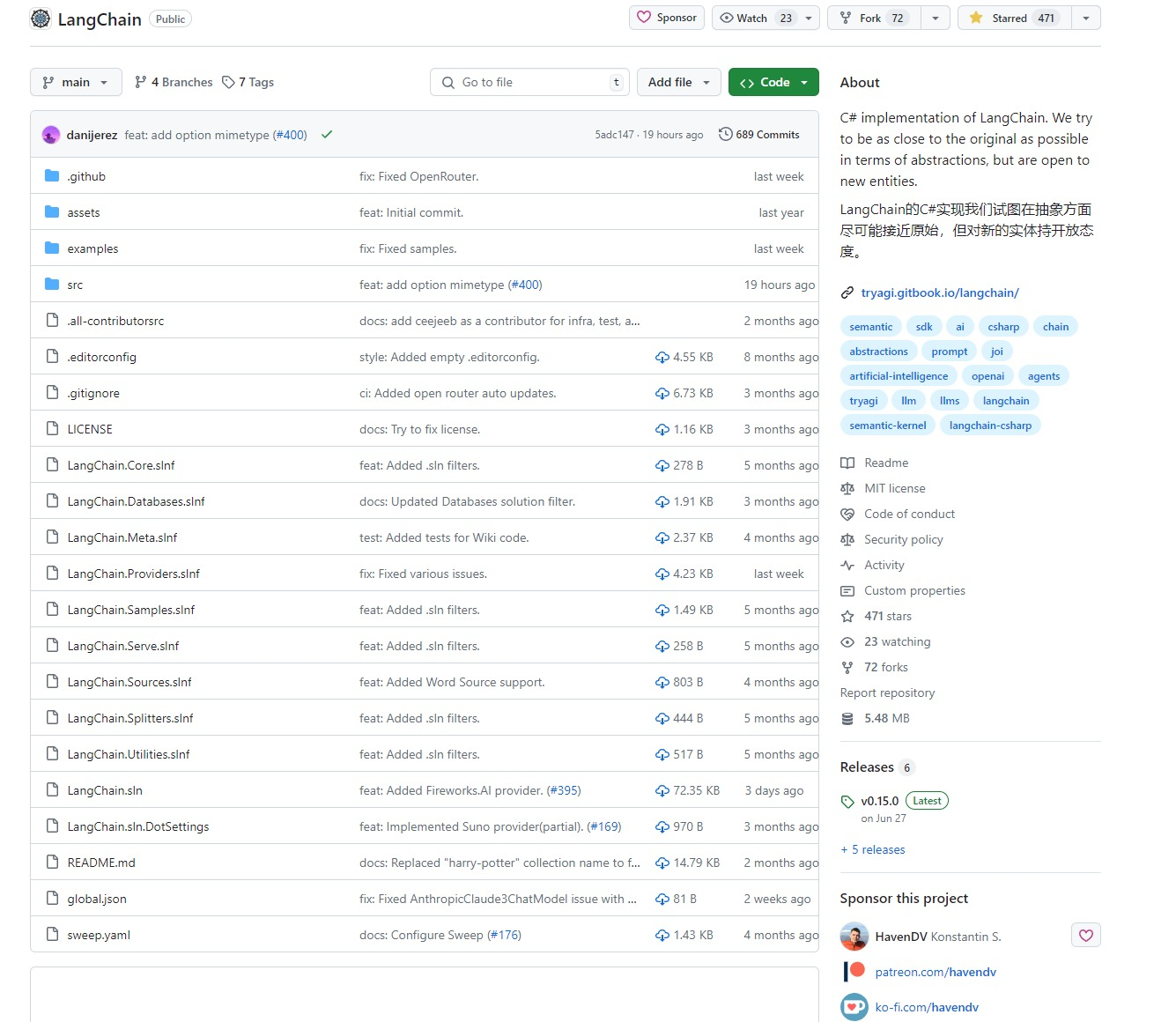Click the Activity pulse icon
Image resolution: width=1176 pixels, height=1022 pixels.
point(847,565)
